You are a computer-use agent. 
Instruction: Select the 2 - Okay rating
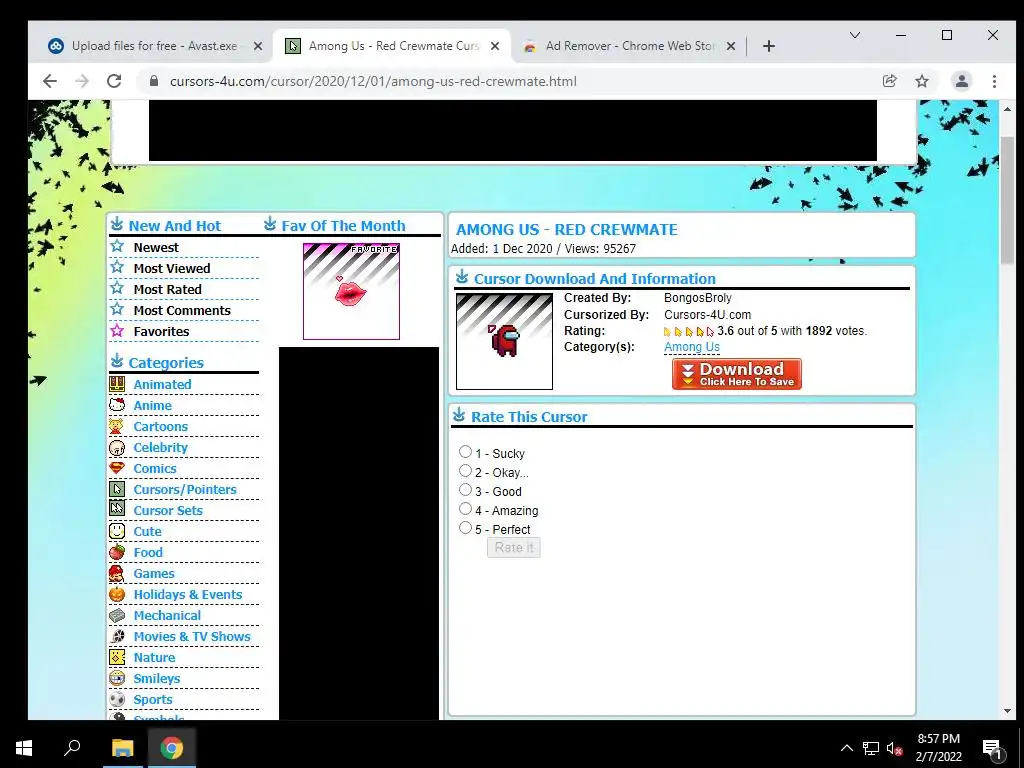[x=465, y=470]
